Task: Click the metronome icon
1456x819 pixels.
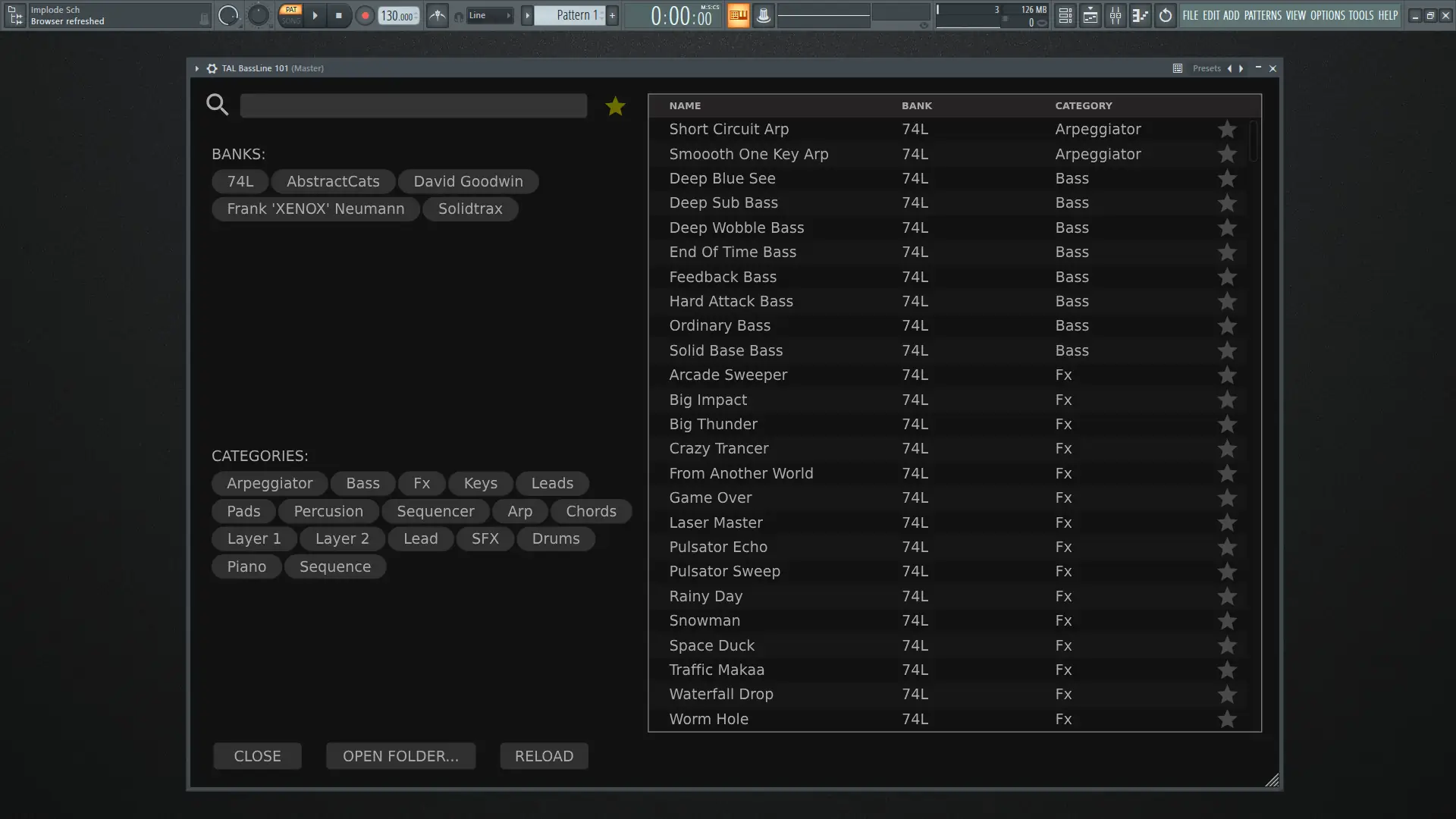Action: click(438, 14)
